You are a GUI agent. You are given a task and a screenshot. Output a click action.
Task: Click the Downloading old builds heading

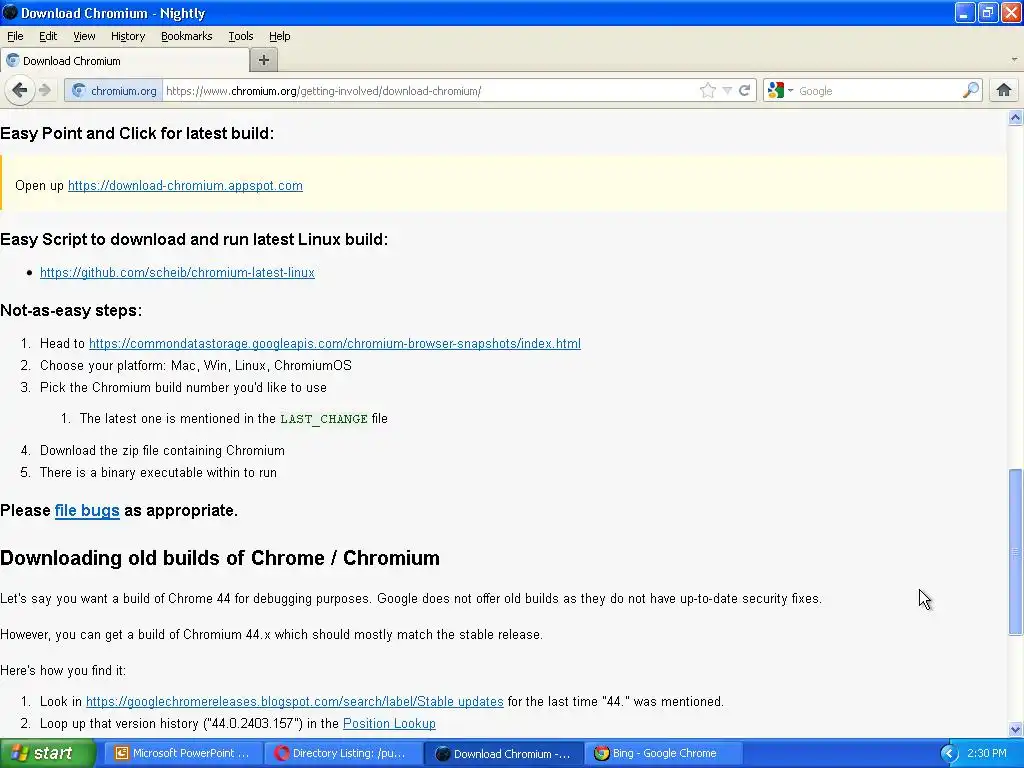[x=220, y=558]
